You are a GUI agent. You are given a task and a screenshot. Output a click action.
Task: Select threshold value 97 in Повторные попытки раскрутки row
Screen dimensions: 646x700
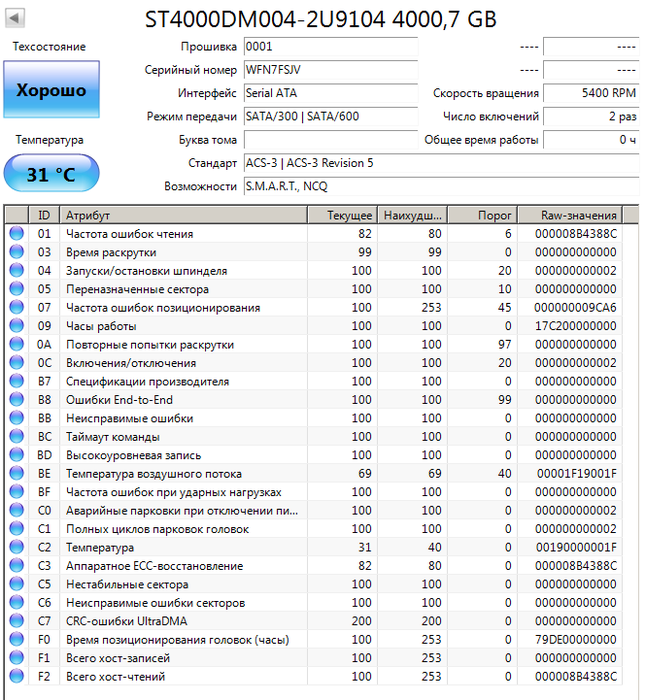(505, 344)
